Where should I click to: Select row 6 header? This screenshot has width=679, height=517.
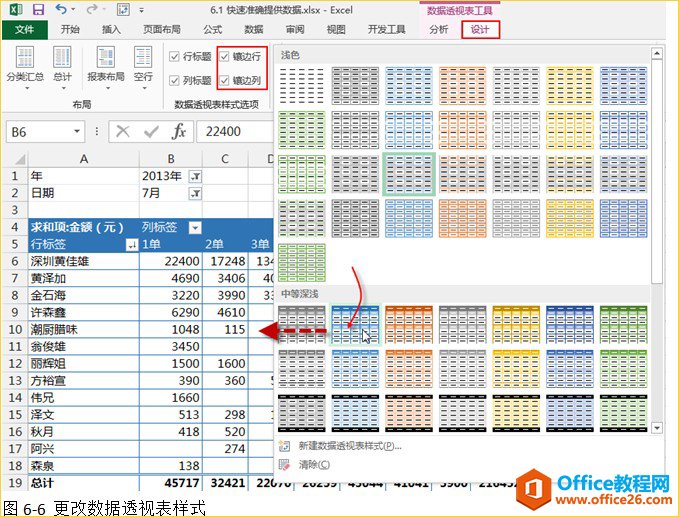[x=15, y=262]
